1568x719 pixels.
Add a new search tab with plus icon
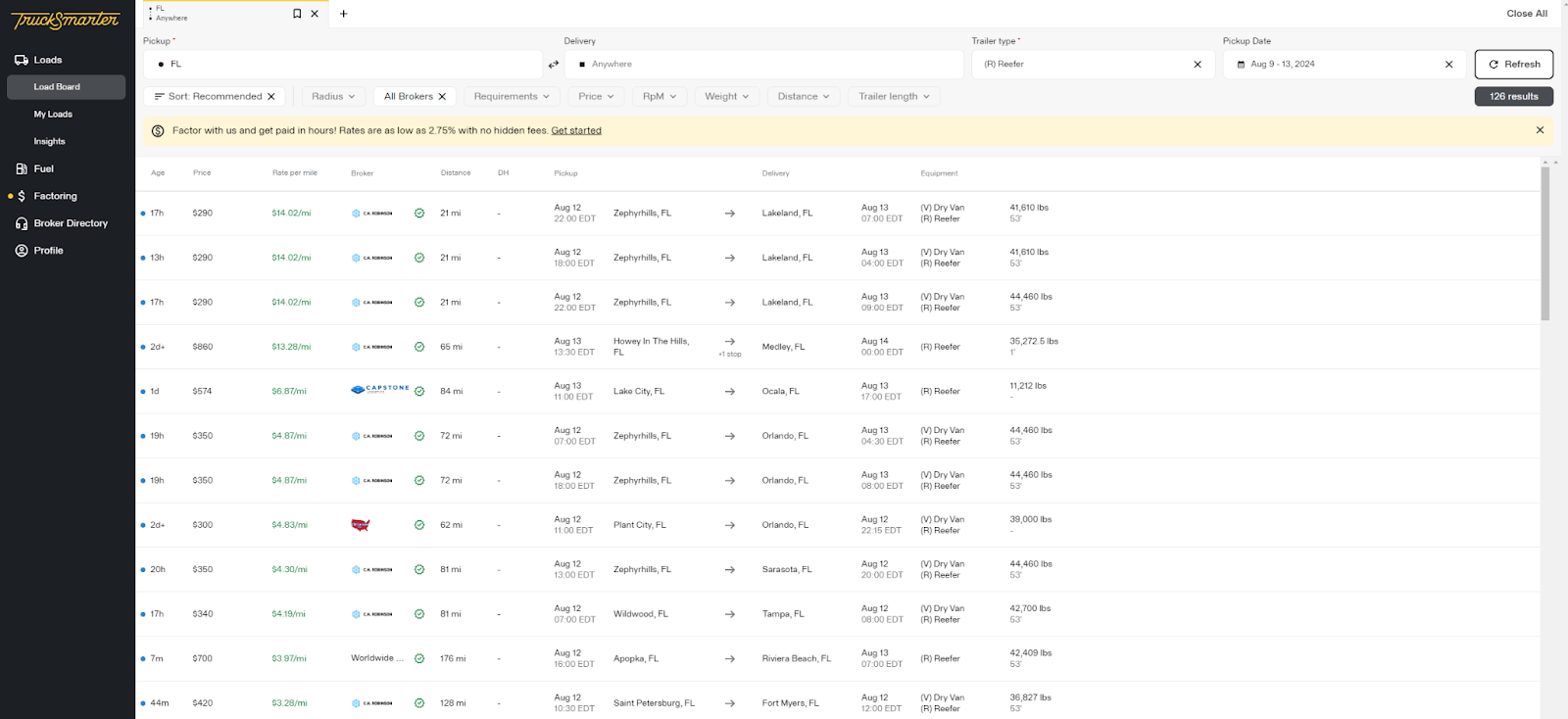tap(343, 14)
